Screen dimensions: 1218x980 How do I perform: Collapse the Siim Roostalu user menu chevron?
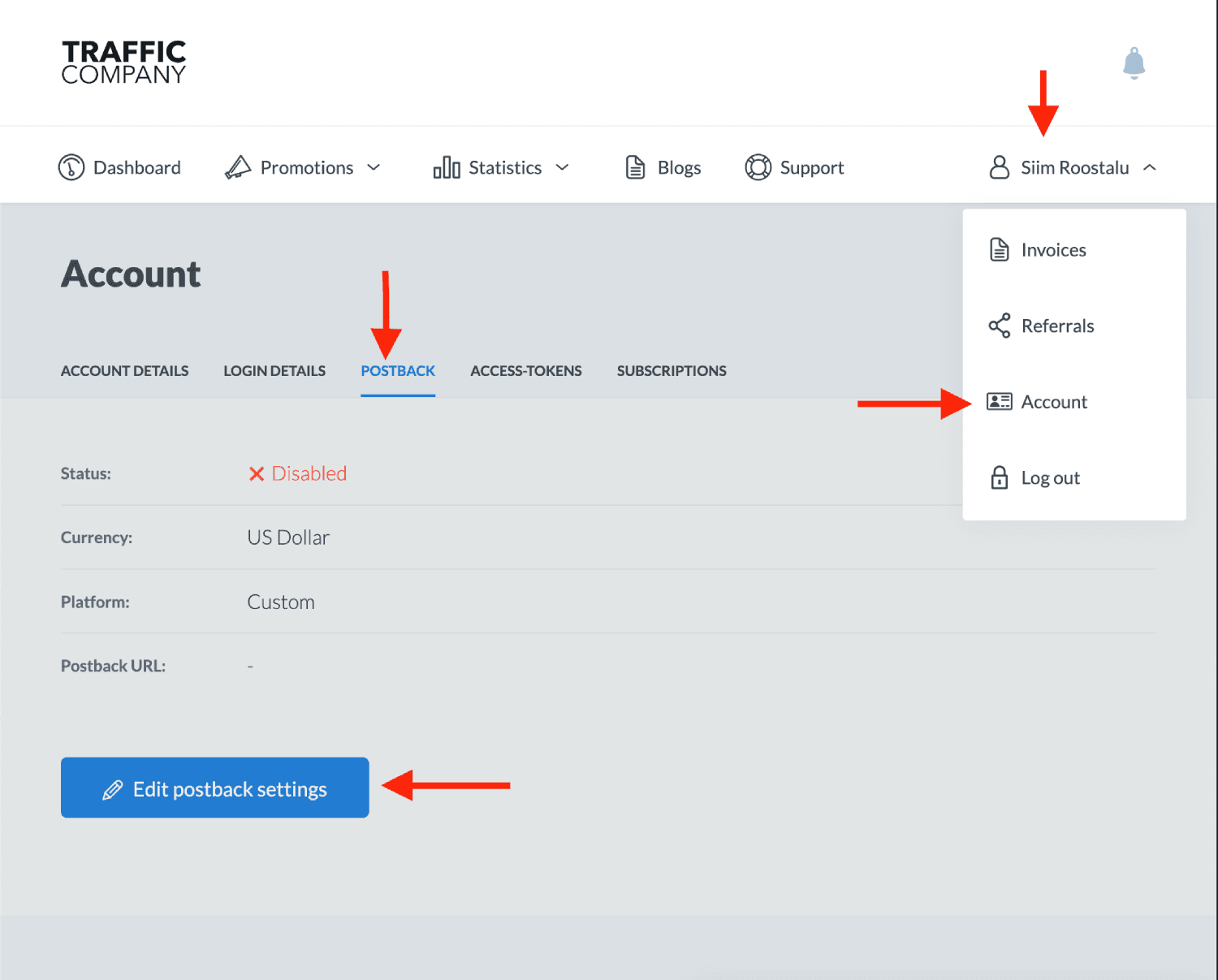[x=1150, y=167]
